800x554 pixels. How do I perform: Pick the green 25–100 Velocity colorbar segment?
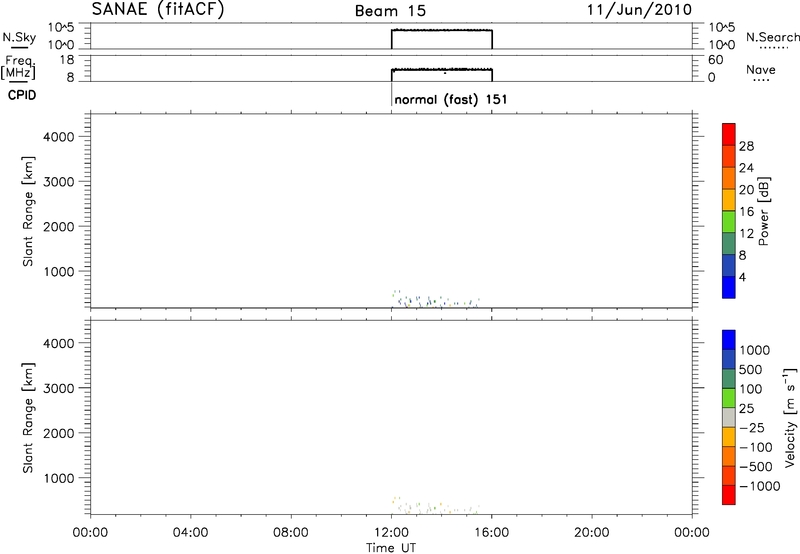coord(729,398)
